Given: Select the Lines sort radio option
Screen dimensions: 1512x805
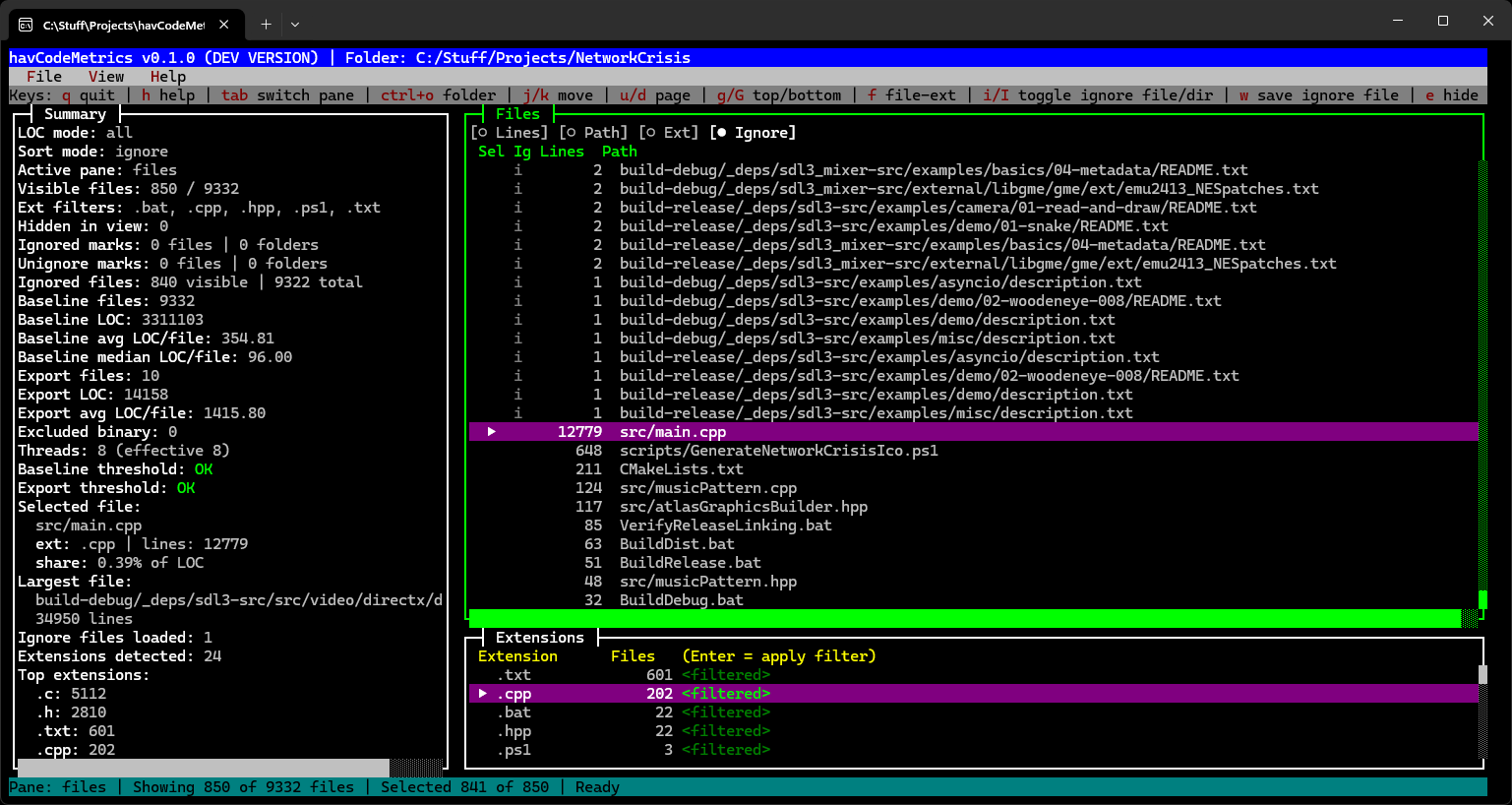Looking at the screenshot, I should coord(509,133).
